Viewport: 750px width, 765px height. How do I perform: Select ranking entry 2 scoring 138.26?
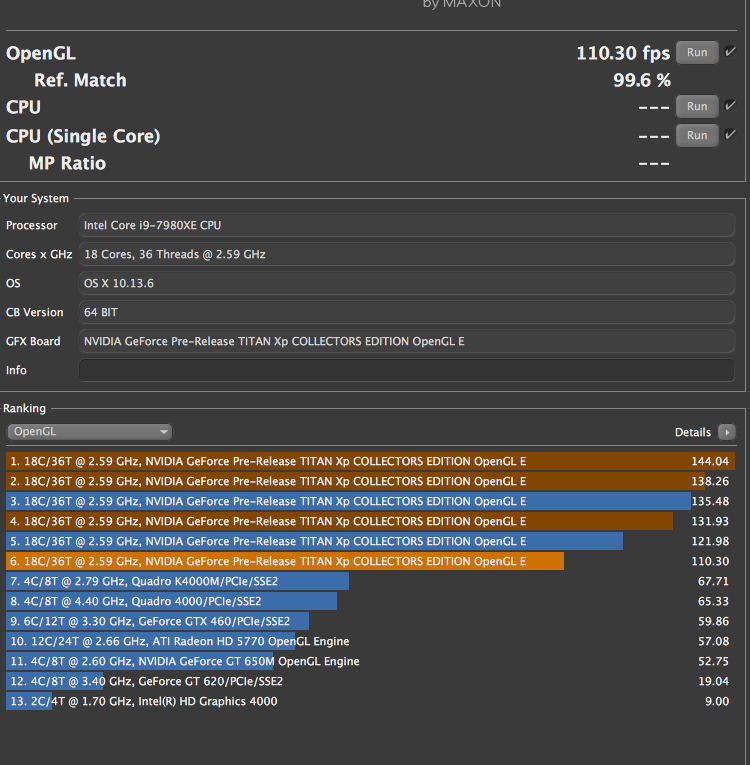point(370,482)
